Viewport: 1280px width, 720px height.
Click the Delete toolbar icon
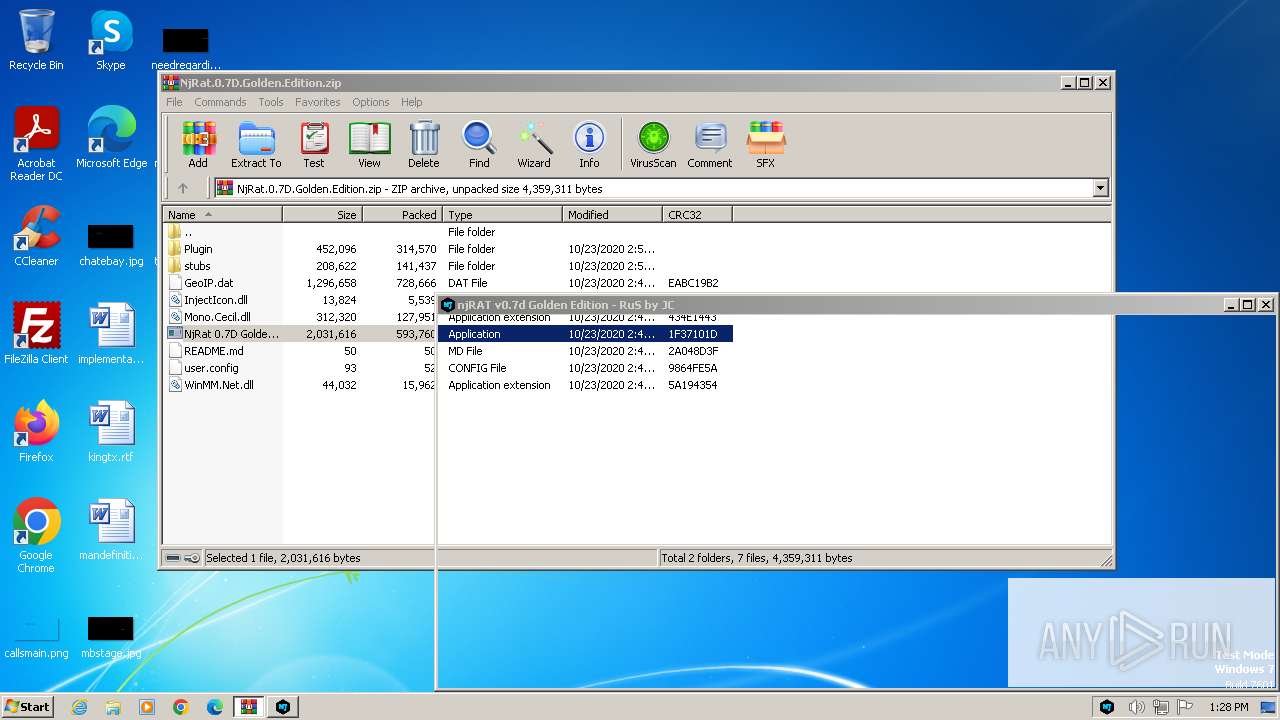pyautogui.click(x=424, y=145)
